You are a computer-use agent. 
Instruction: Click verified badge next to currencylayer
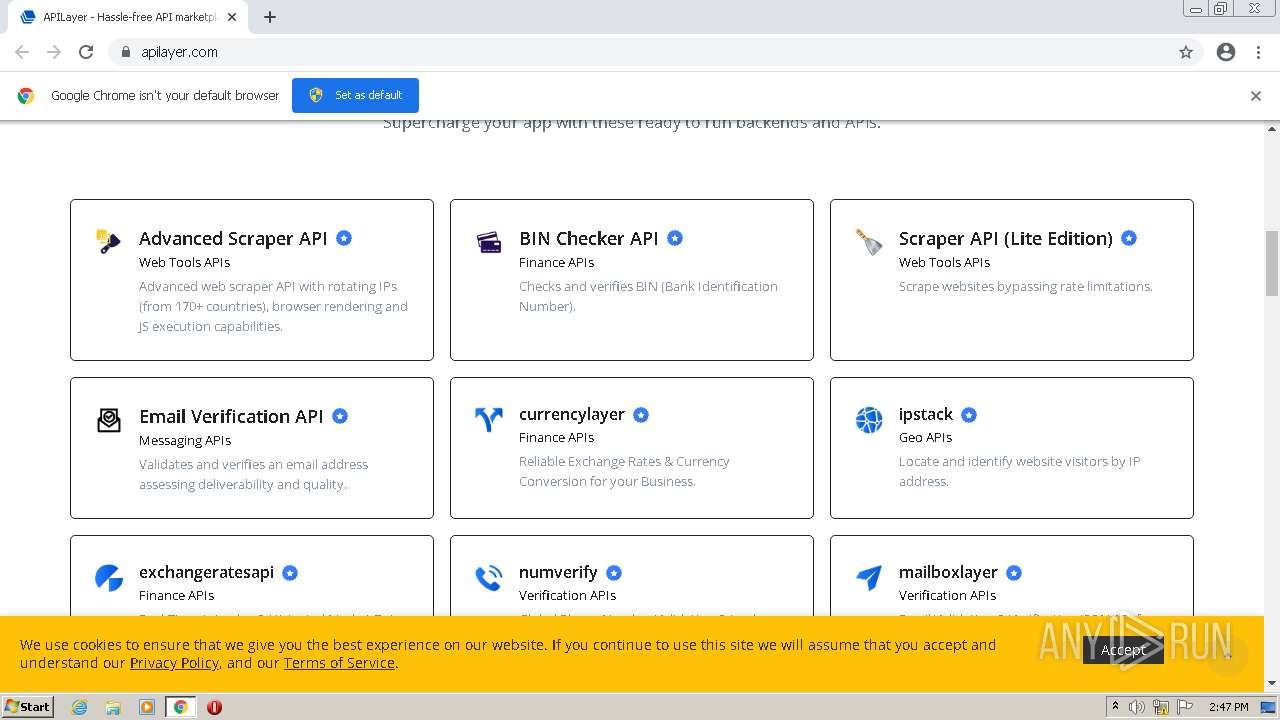641,415
